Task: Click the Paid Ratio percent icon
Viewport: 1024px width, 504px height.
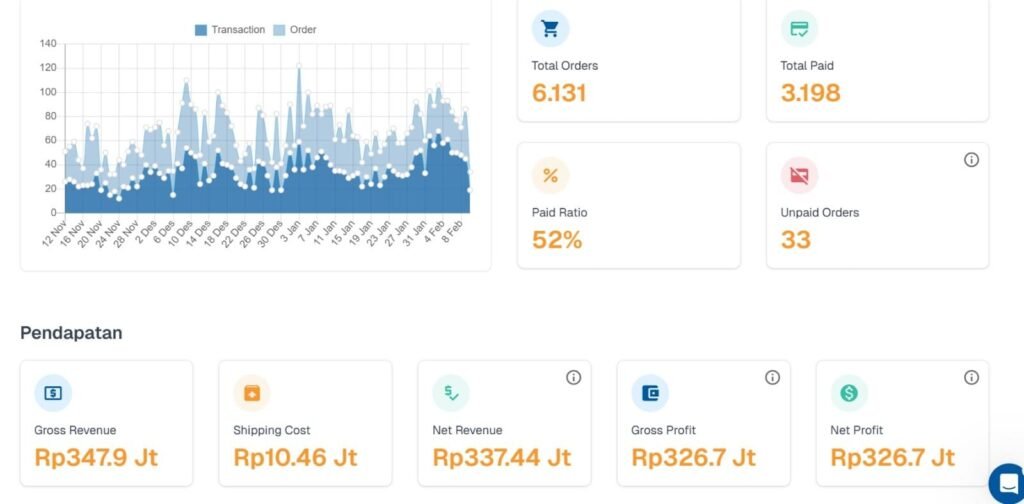Action: pos(550,176)
